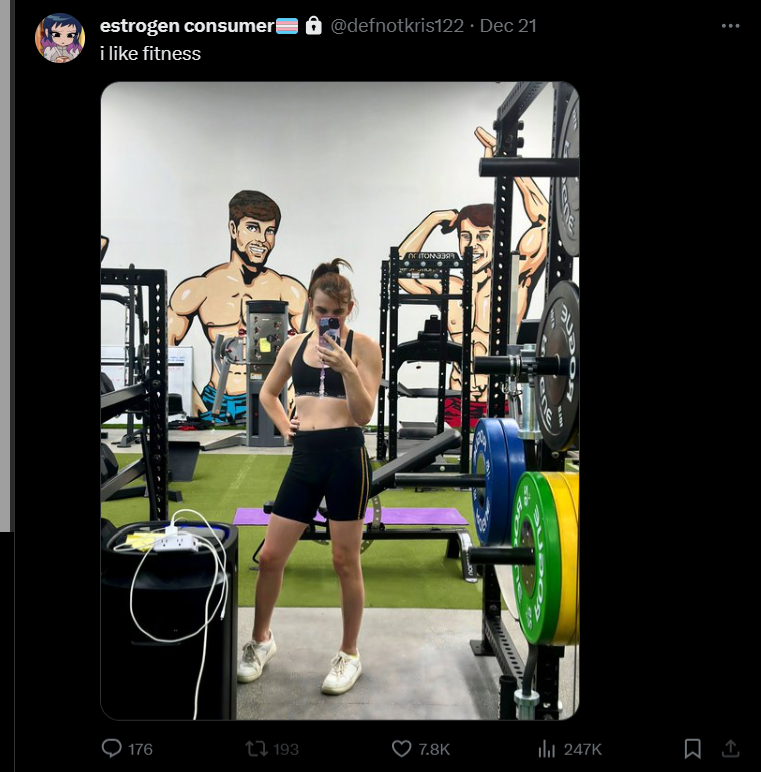Click the share upload arrow icon
The height and width of the screenshot is (772, 761).
pos(730,749)
